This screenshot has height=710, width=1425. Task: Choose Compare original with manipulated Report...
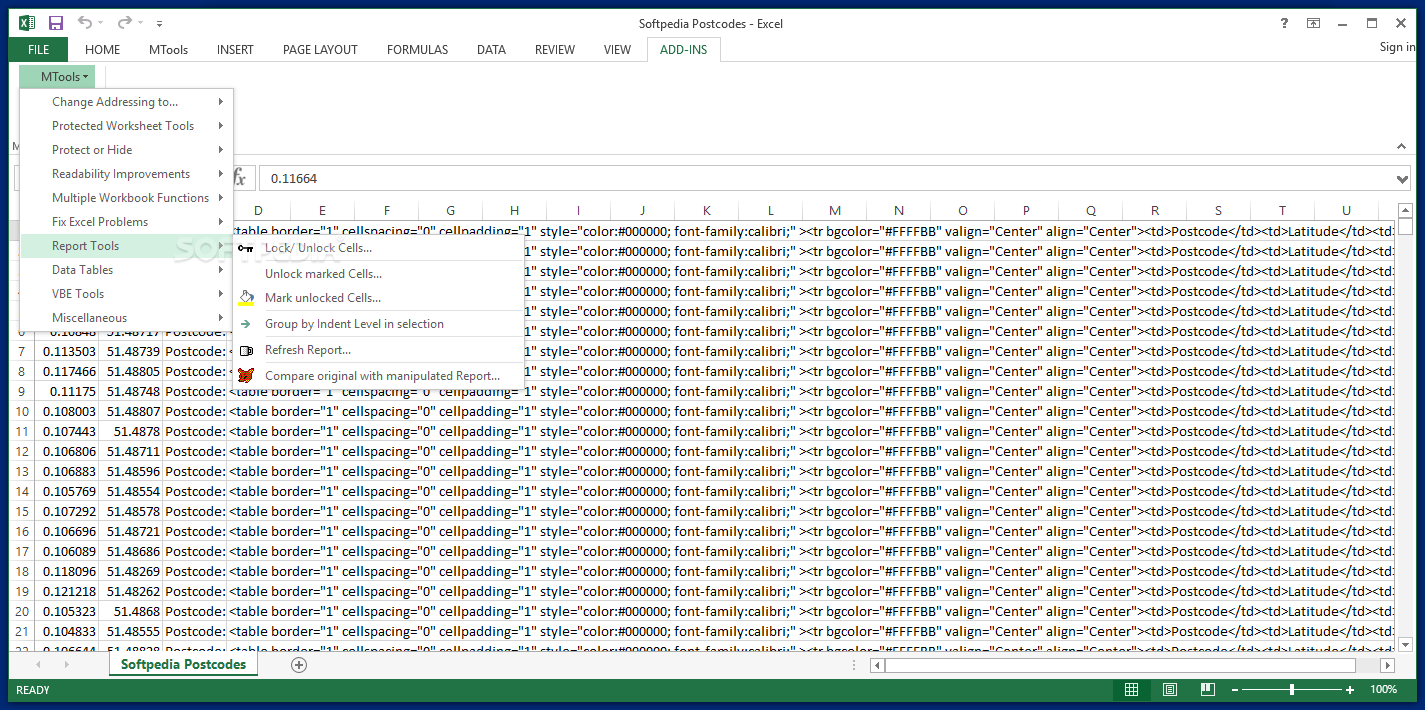point(378,375)
